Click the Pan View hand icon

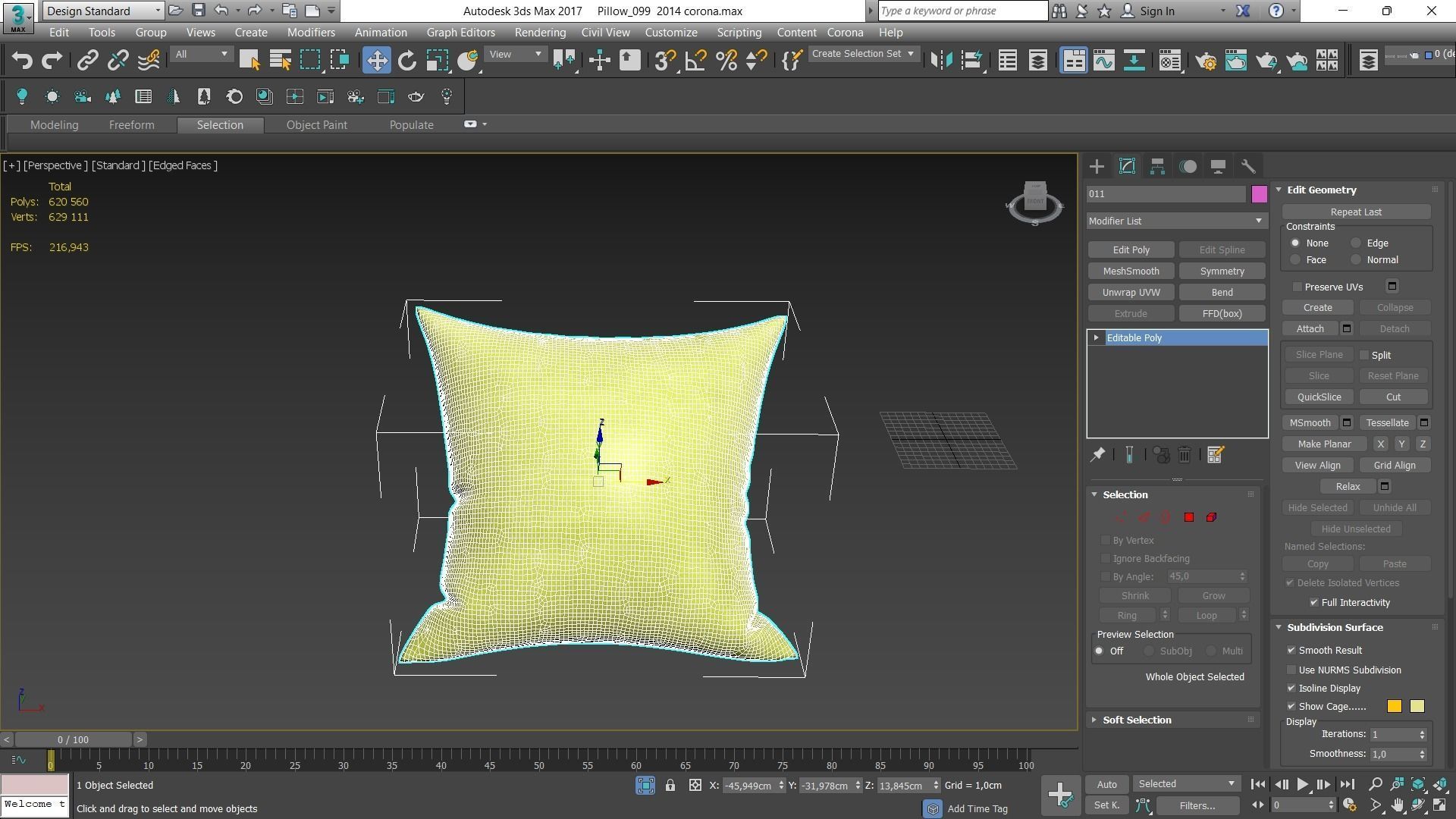1397,805
